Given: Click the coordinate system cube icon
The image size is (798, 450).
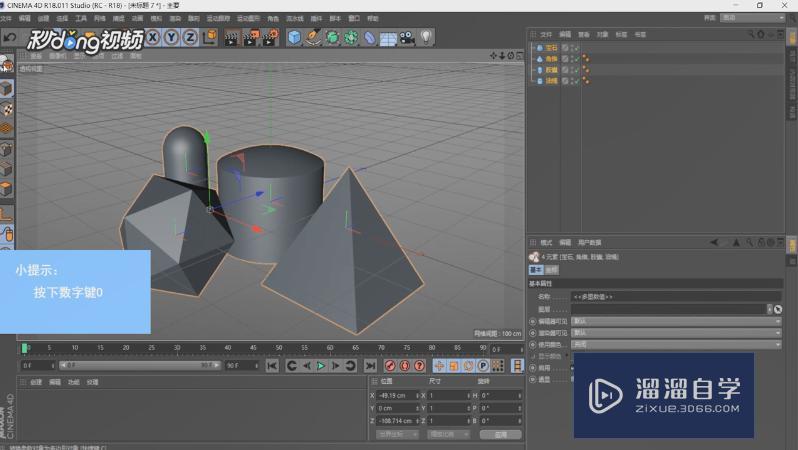Looking at the screenshot, I should [210, 37].
